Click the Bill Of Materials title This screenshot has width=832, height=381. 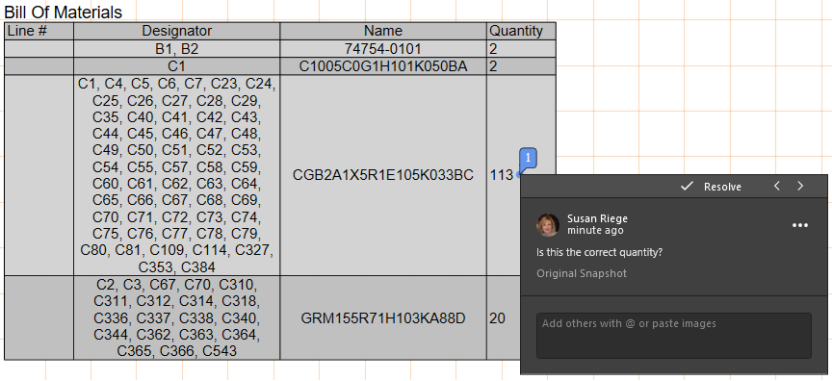63,12
